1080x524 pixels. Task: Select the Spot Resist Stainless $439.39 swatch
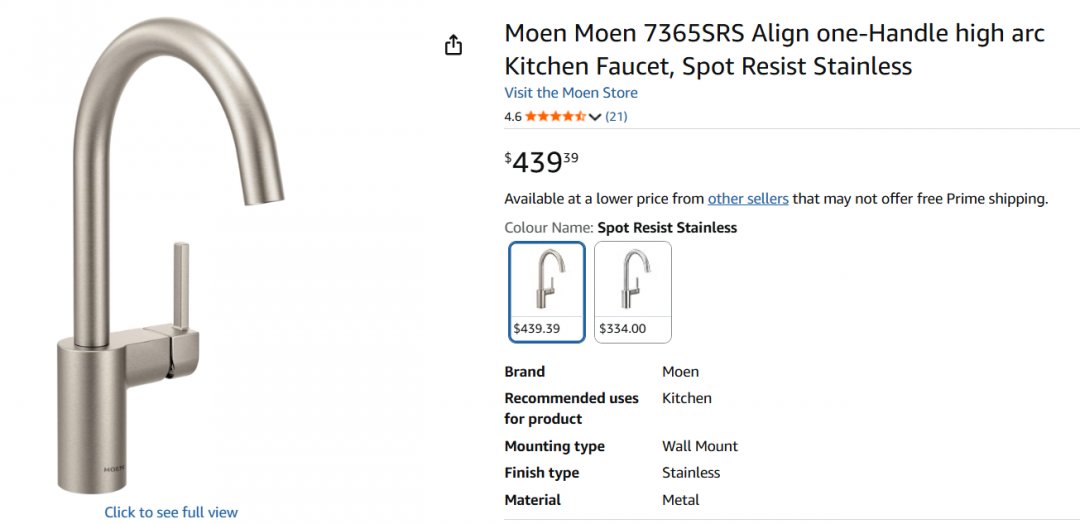[546, 292]
